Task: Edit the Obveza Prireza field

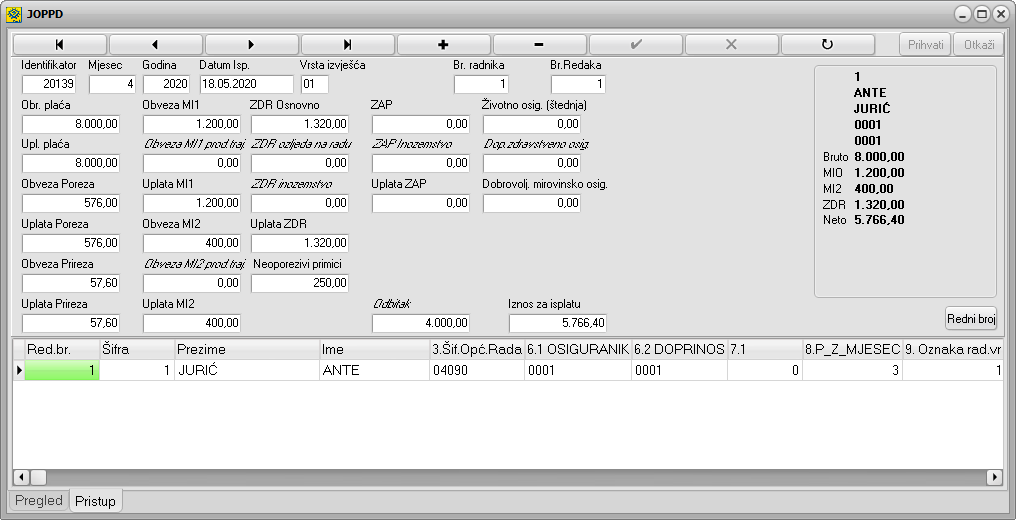Action: point(71,284)
